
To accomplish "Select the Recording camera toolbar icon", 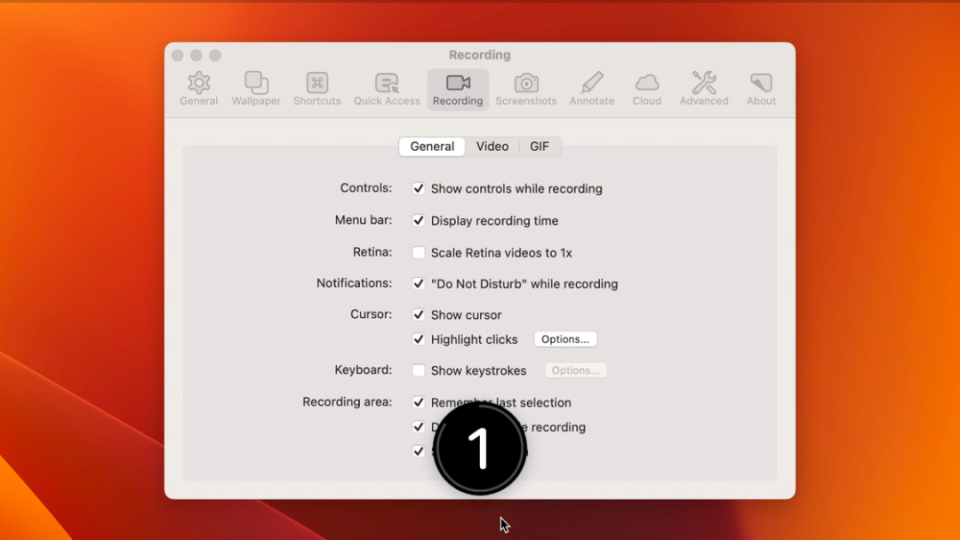I will click(x=458, y=89).
